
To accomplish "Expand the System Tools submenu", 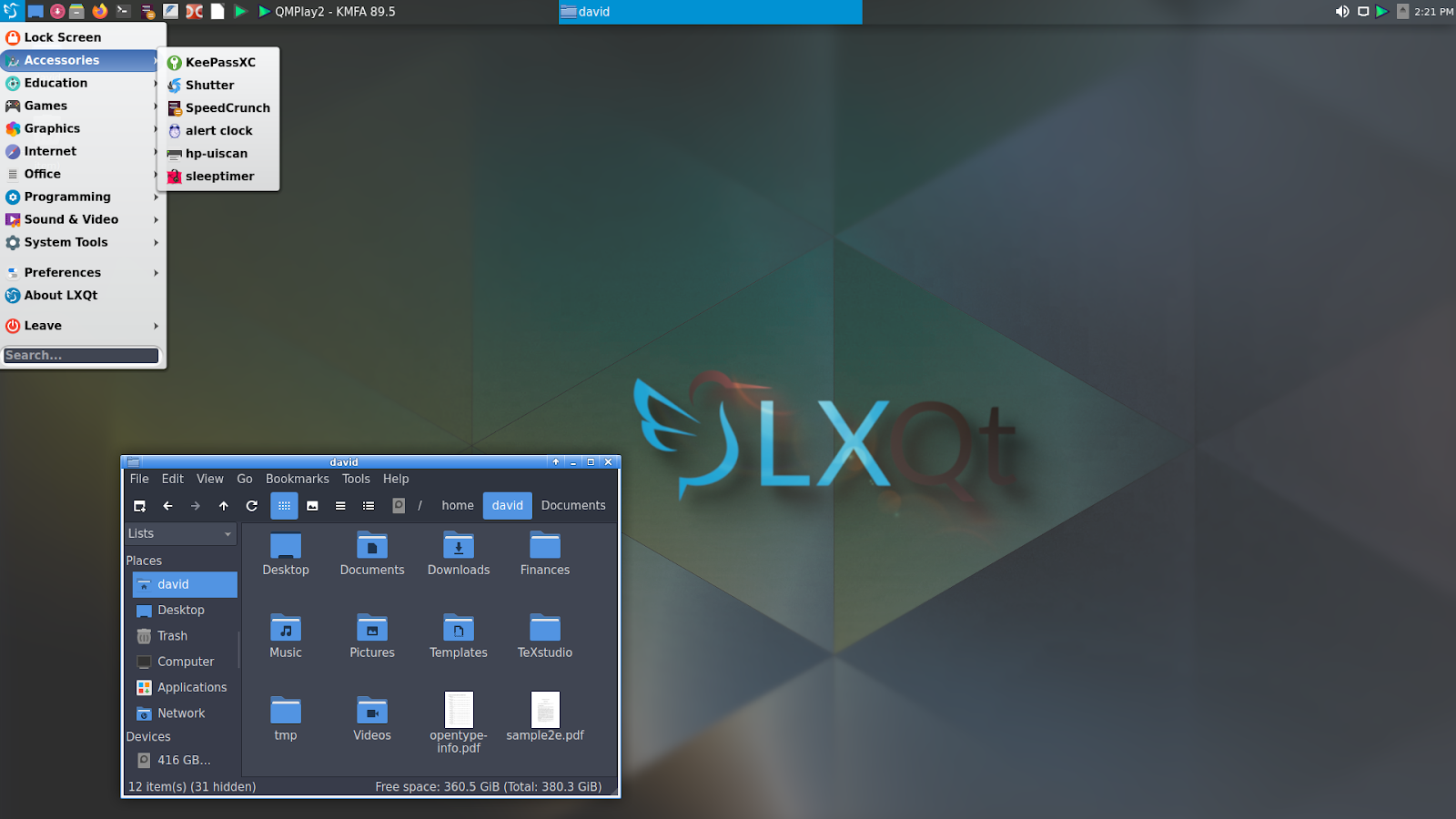I will click(82, 242).
